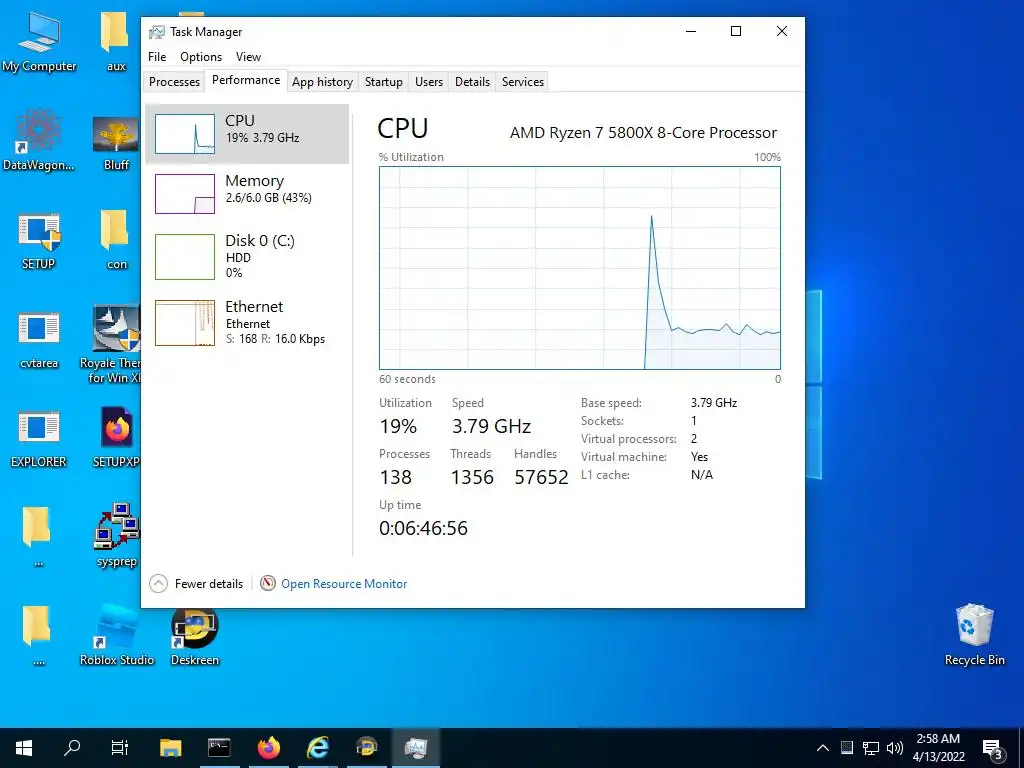Maximize the Task Manager window
Screen dimensions: 1024x768
[x=736, y=31]
